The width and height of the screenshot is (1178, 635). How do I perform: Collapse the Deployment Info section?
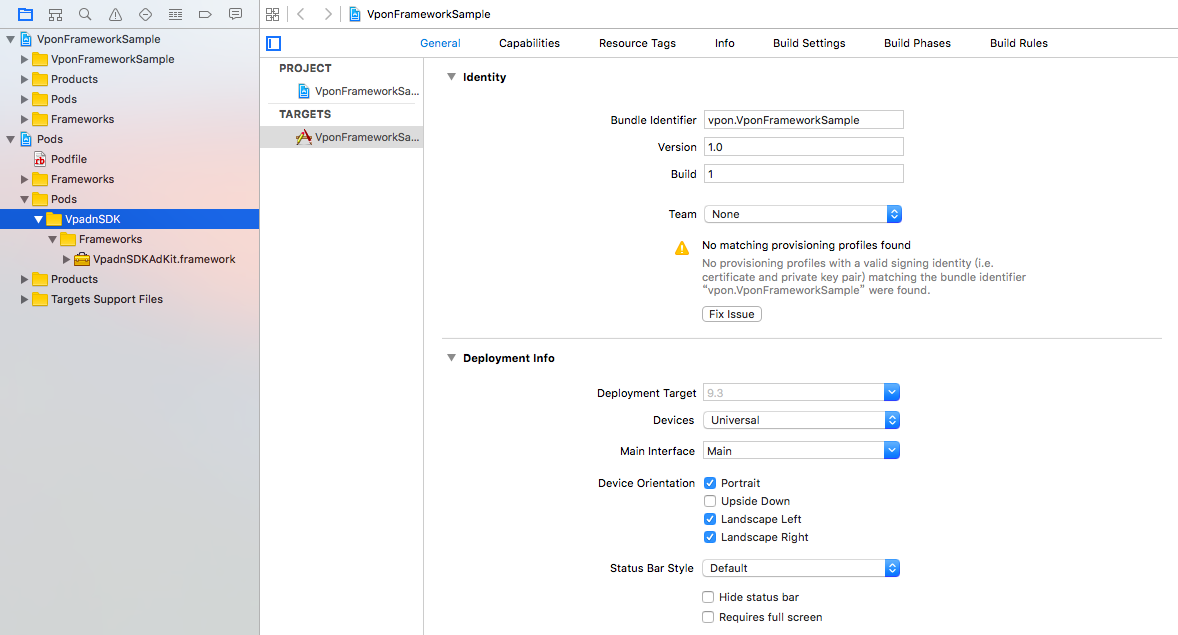(x=452, y=358)
